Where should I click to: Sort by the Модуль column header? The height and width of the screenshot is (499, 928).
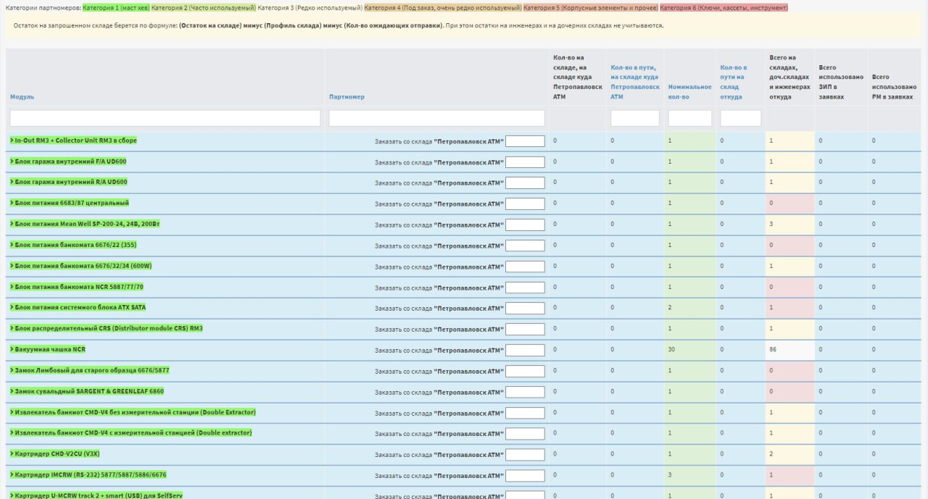click(22, 97)
